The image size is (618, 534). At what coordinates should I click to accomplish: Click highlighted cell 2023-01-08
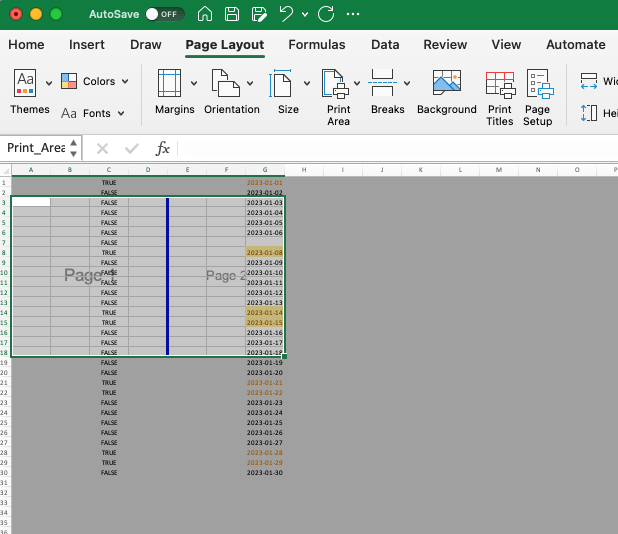(264, 253)
